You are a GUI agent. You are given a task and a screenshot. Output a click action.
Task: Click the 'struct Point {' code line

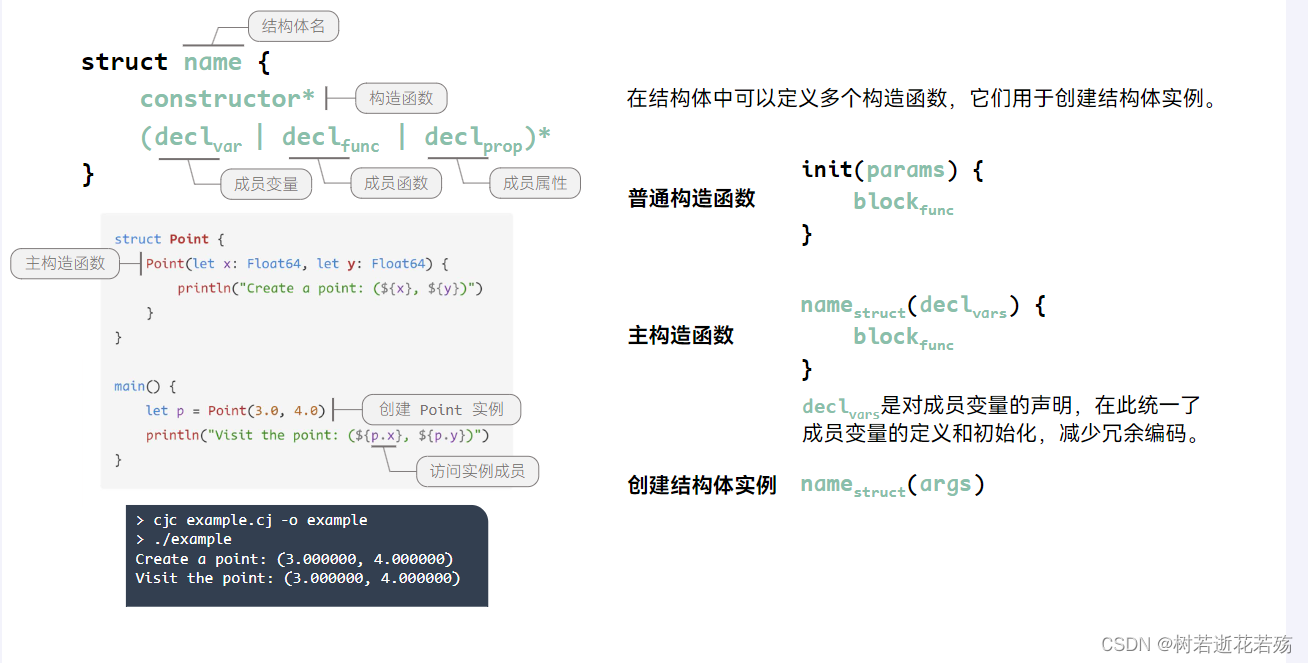click(170, 239)
